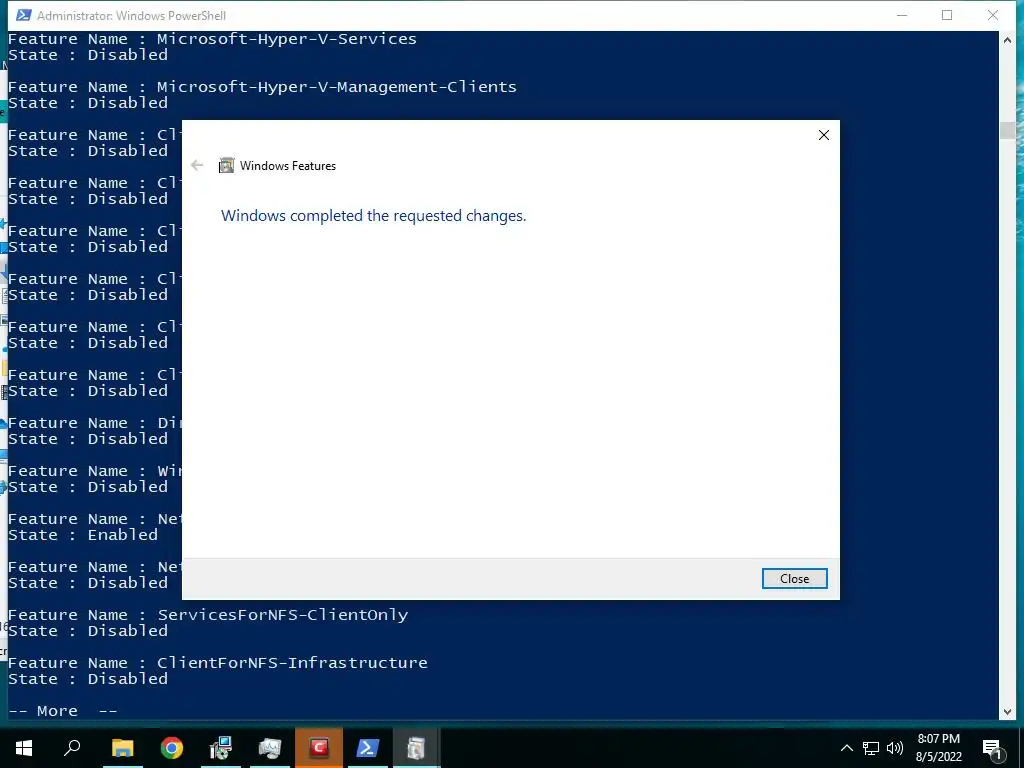Click the X at the top of Windows Features dialog

click(824, 135)
